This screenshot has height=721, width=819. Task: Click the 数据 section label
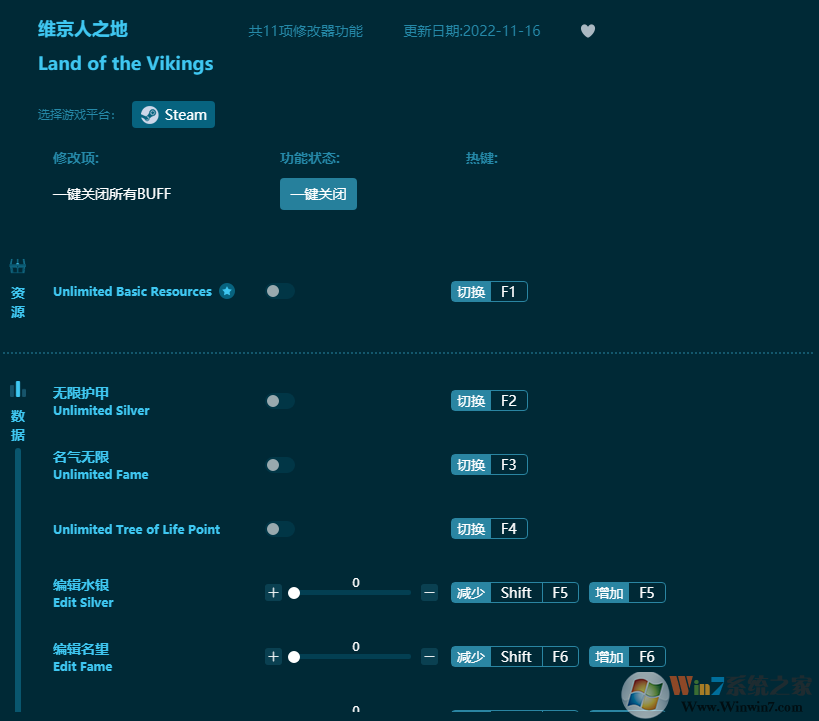pos(18,425)
